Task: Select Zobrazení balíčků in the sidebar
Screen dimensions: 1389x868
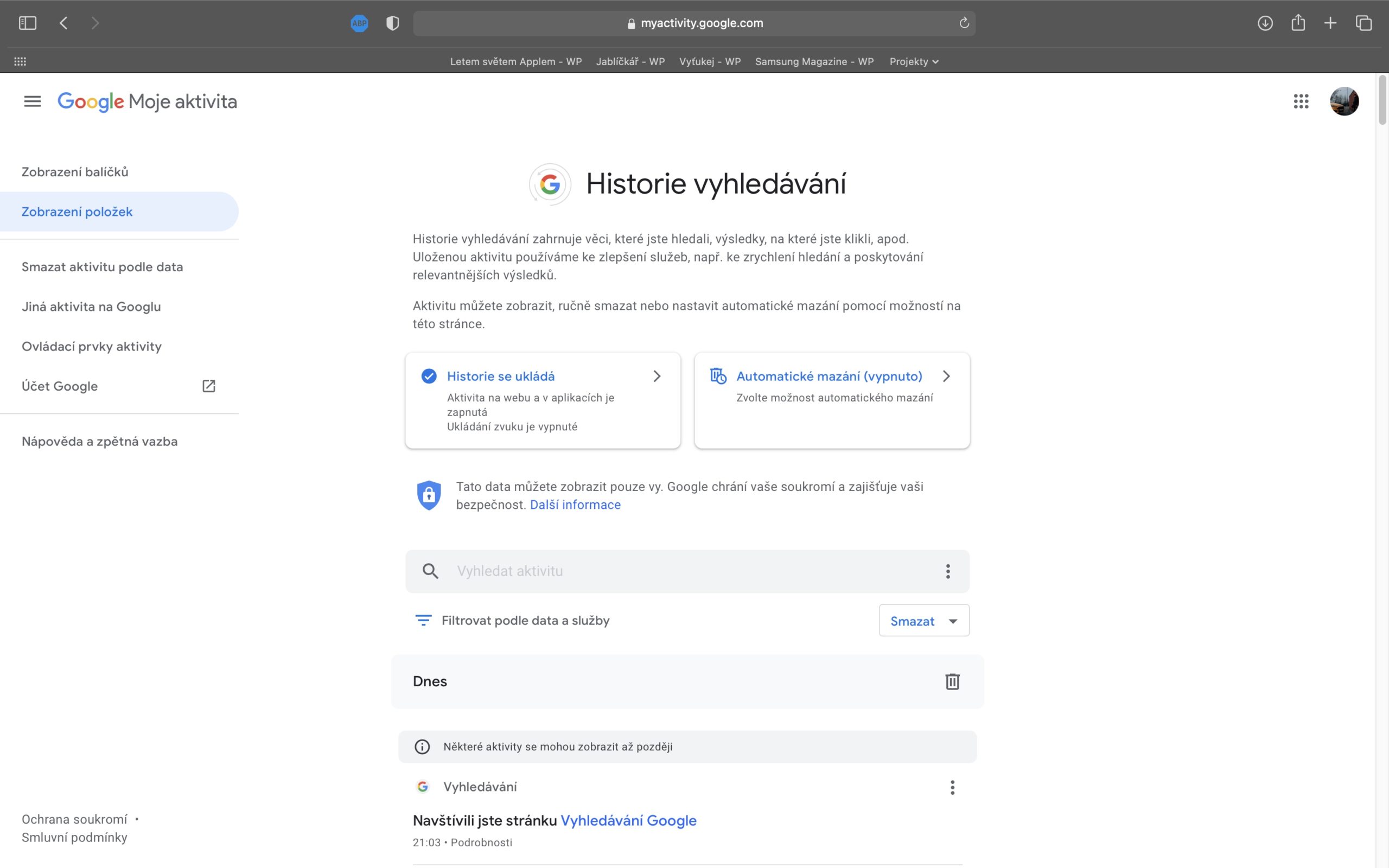Action: [x=75, y=171]
